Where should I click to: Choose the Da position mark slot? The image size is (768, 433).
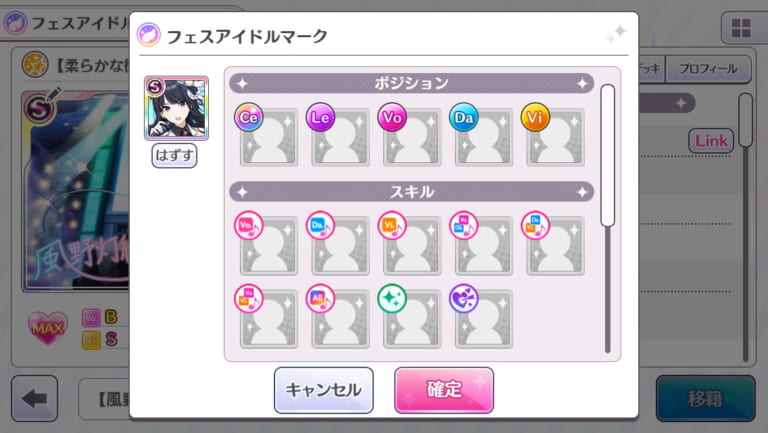coord(483,137)
